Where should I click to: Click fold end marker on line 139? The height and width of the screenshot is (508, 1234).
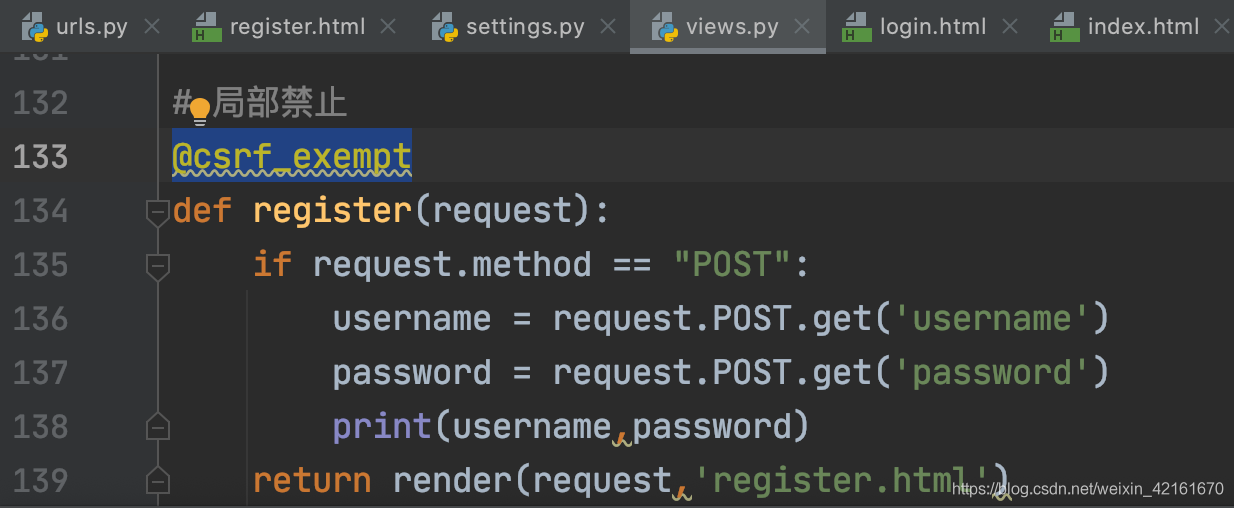[157, 481]
